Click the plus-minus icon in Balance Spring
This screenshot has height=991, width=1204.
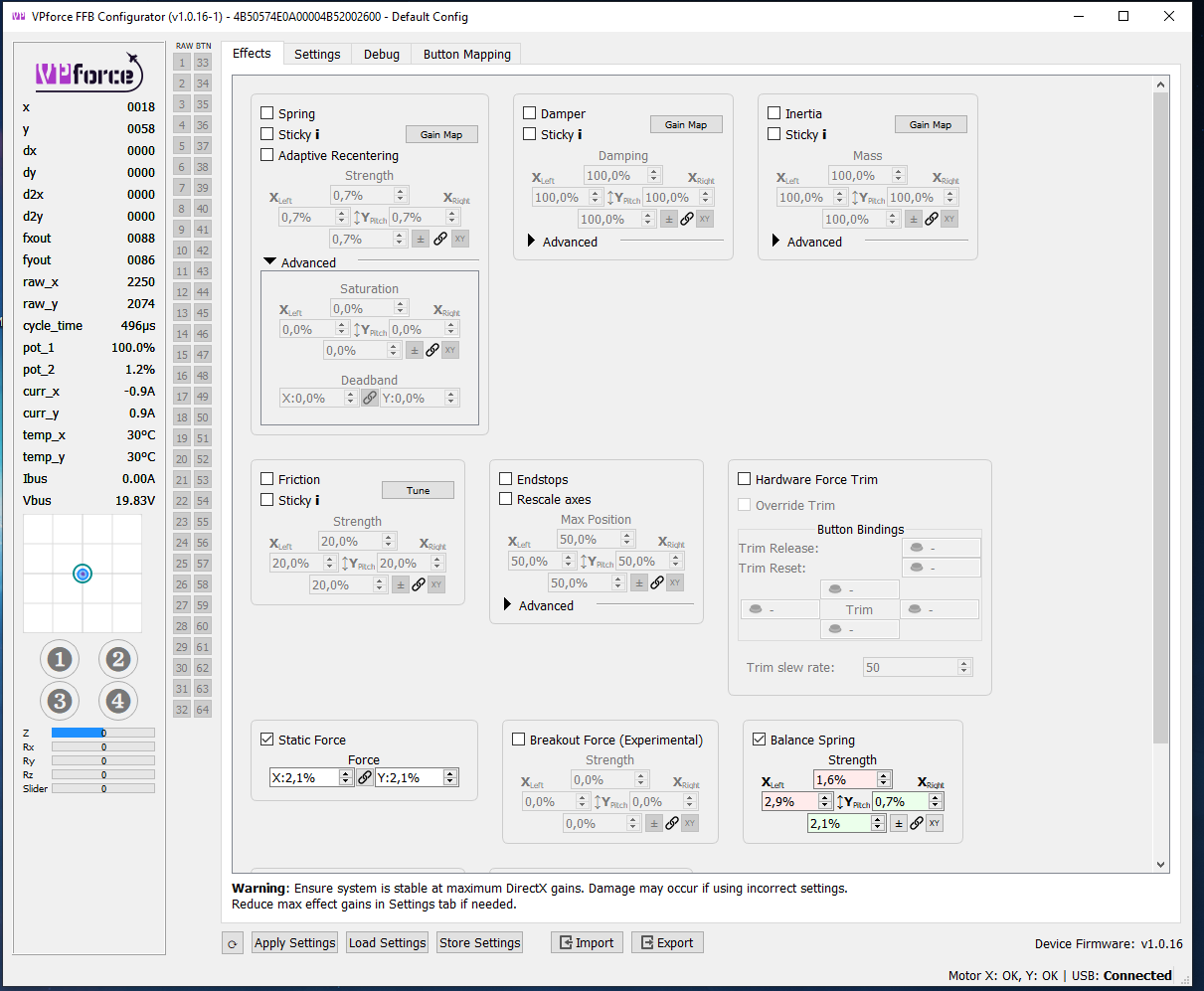(899, 823)
